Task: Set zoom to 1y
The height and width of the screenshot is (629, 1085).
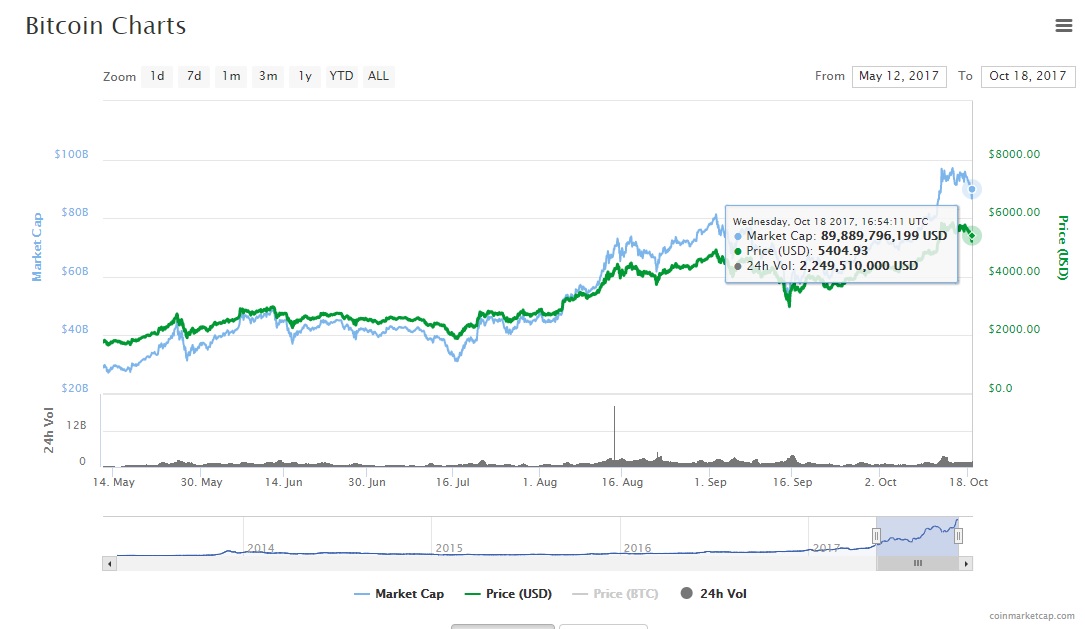Action: tap(305, 76)
